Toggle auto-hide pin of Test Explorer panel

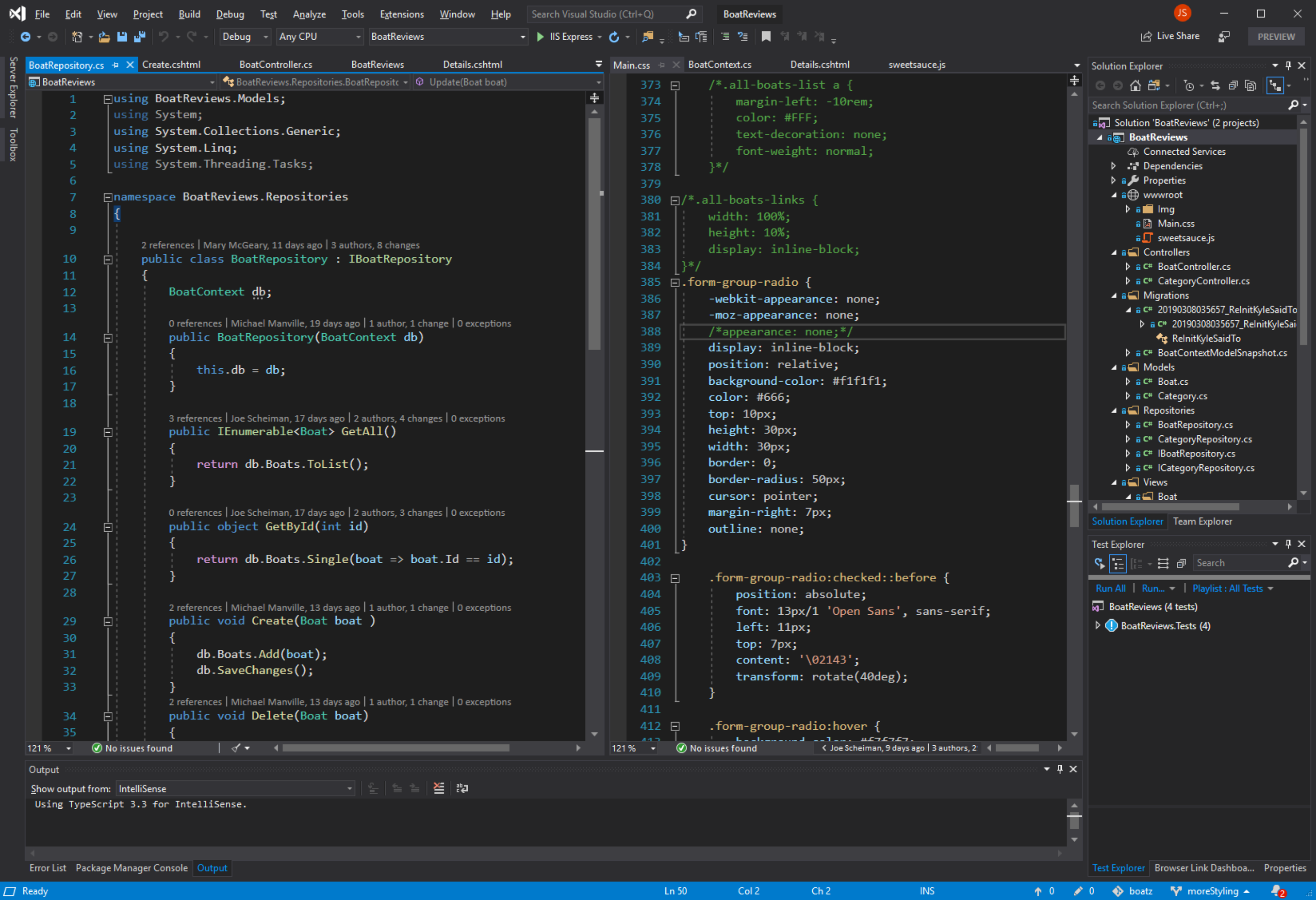pos(1288,544)
